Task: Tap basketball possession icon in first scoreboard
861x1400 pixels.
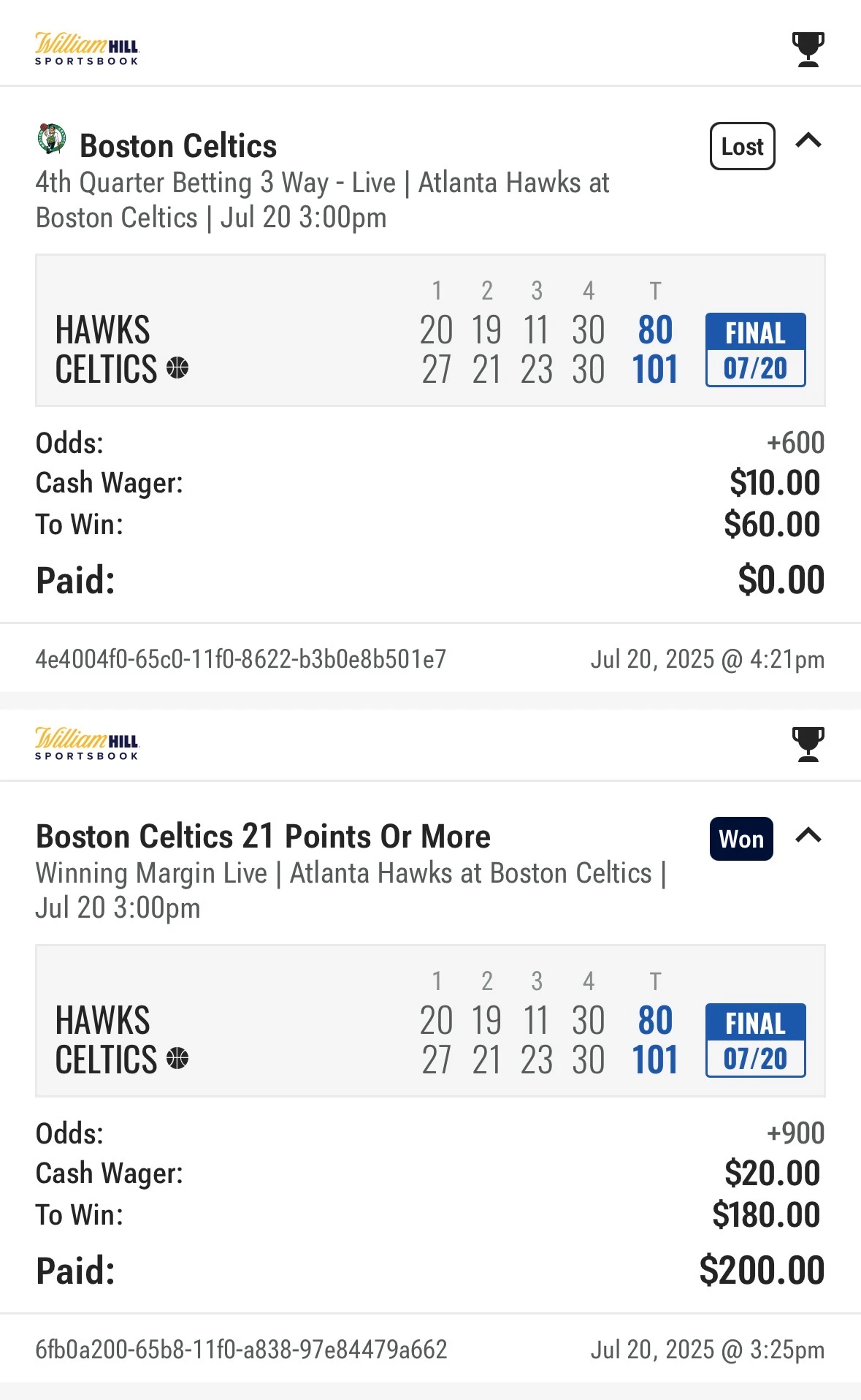Action: [x=177, y=368]
